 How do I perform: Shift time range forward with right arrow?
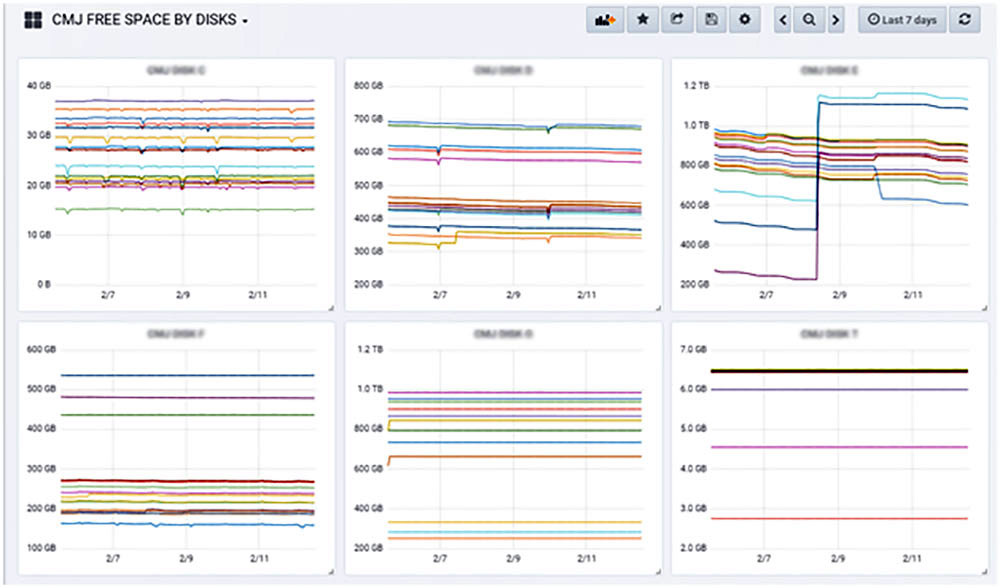[x=835, y=20]
